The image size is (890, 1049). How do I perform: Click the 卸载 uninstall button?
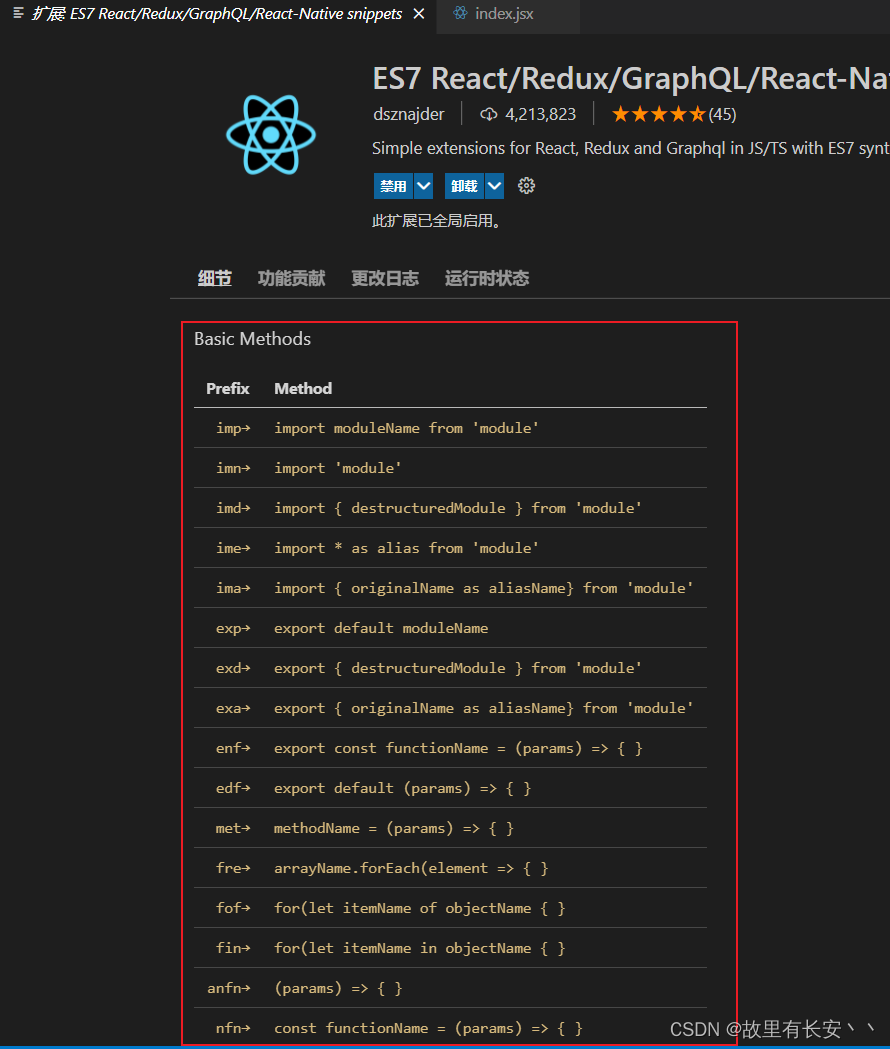pos(464,186)
